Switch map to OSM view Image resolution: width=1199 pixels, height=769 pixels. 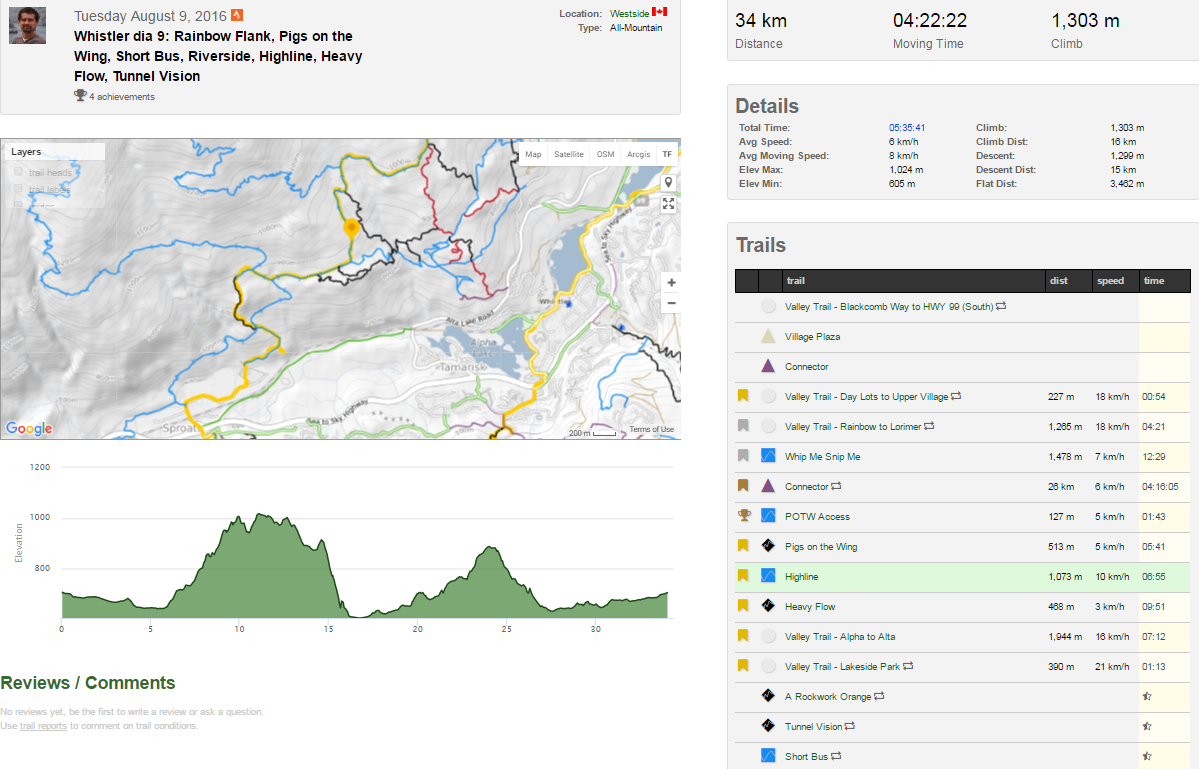click(605, 154)
